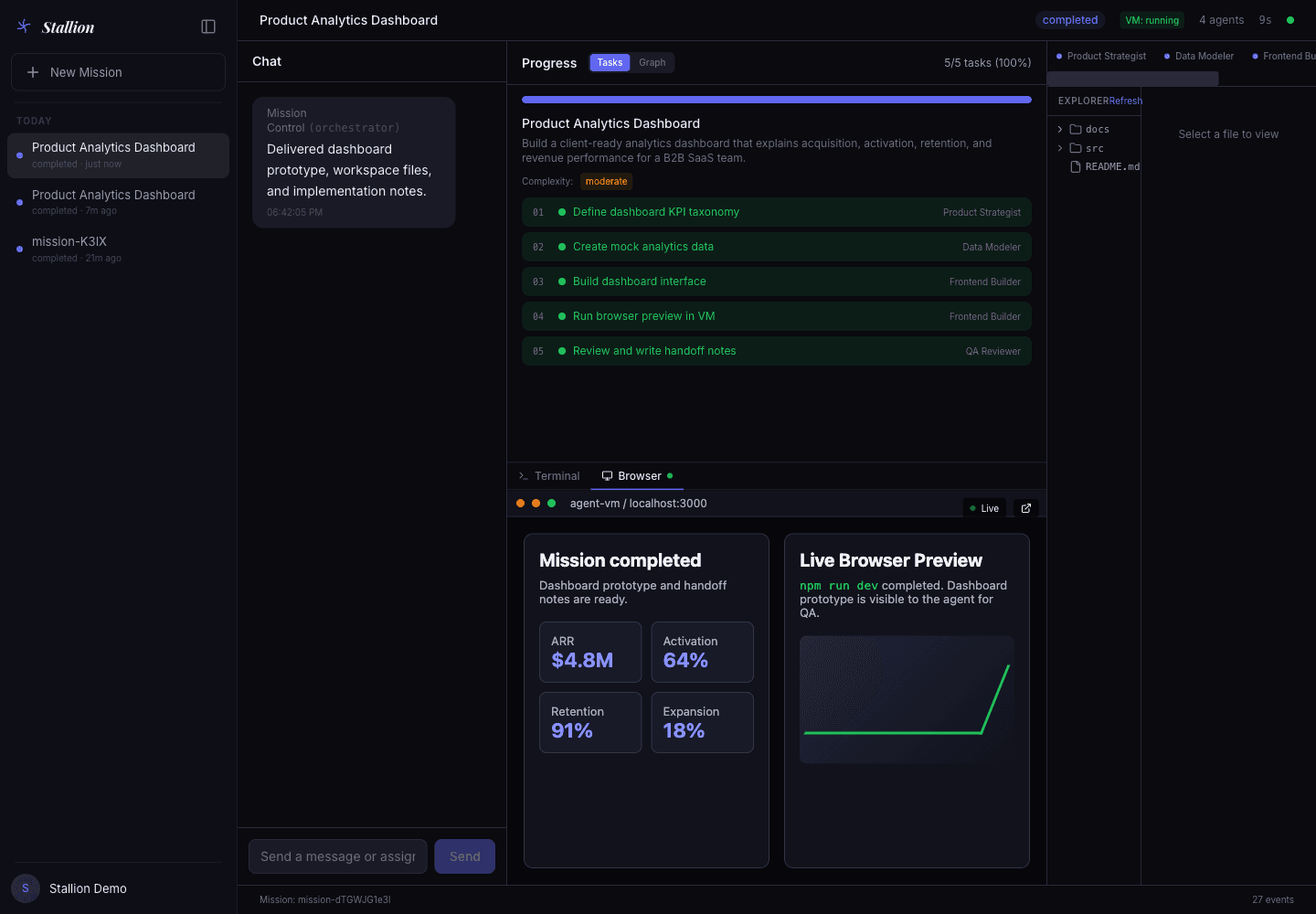Viewport: 1316px width, 914px height.
Task: Select the Product Strategist agent tab
Action: click(1101, 57)
